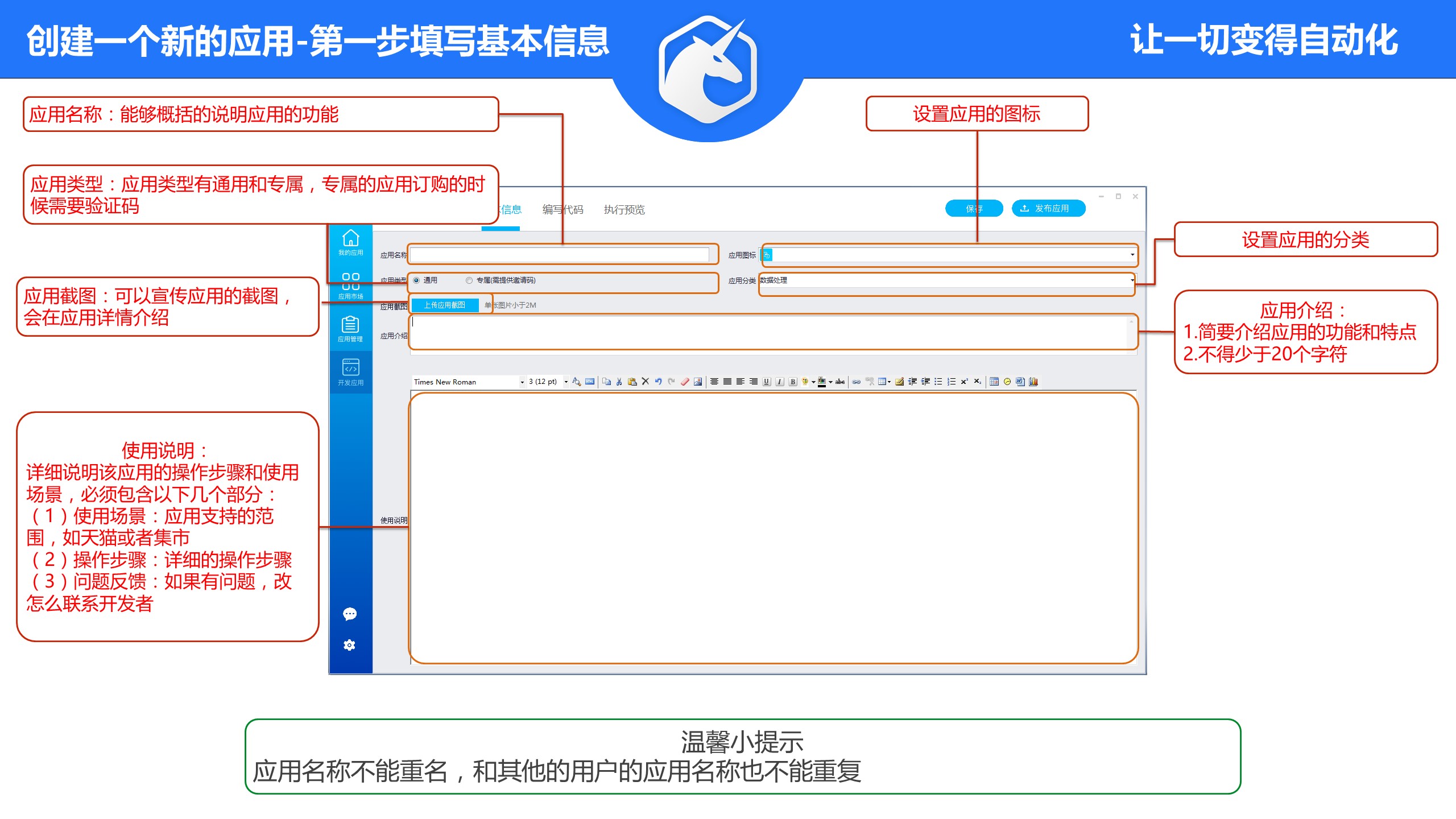This screenshot has width=1456, height=819.
Task: Switch to the 执行预览 tab
Action: (x=624, y=209)
